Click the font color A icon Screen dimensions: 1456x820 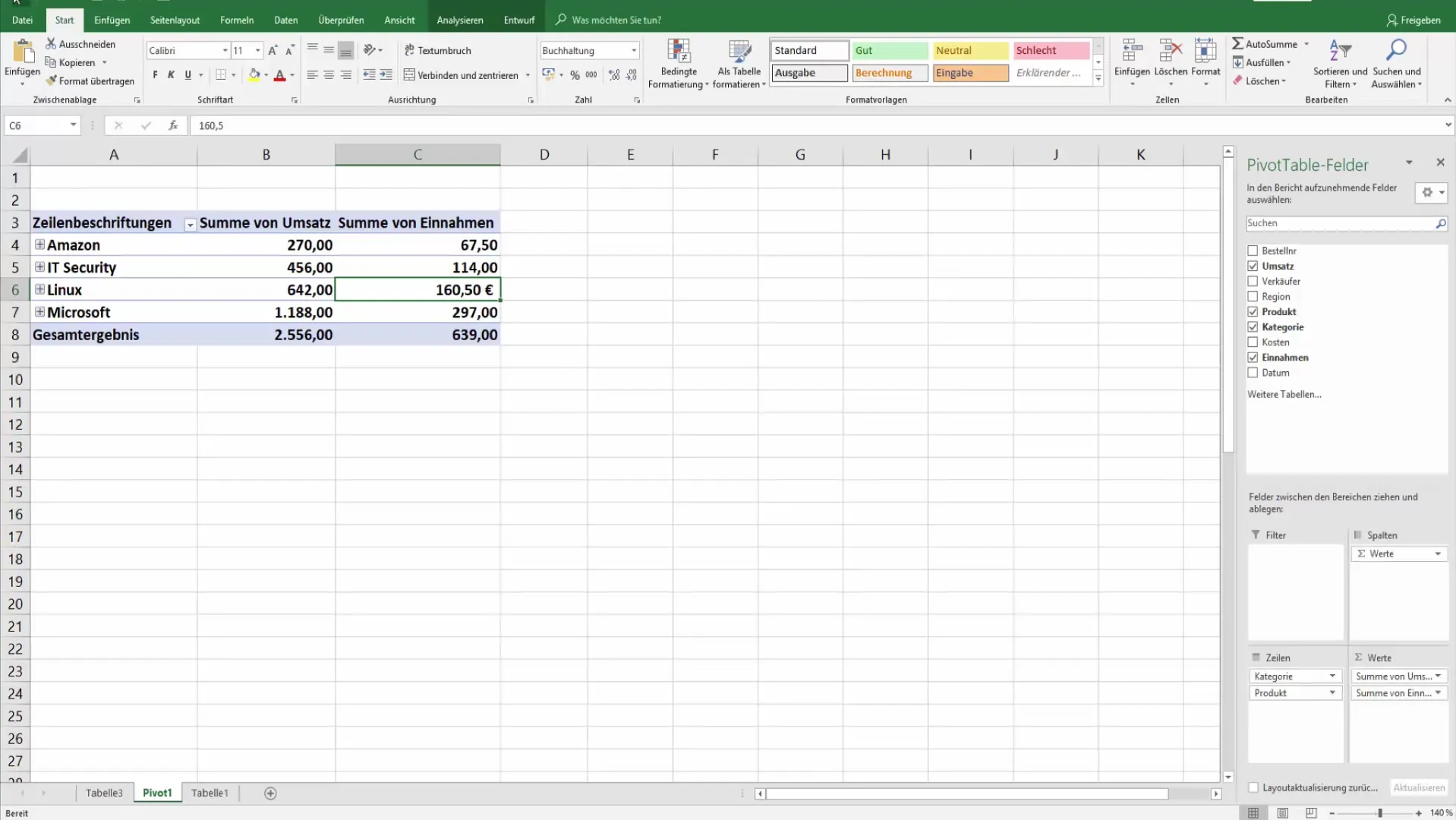point(279,74)
